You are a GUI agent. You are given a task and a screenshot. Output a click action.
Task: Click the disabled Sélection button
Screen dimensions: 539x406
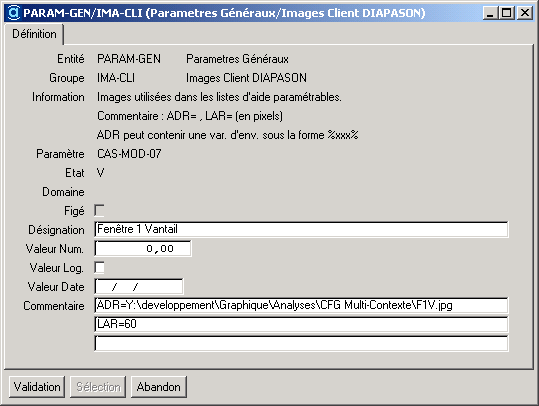98,387
